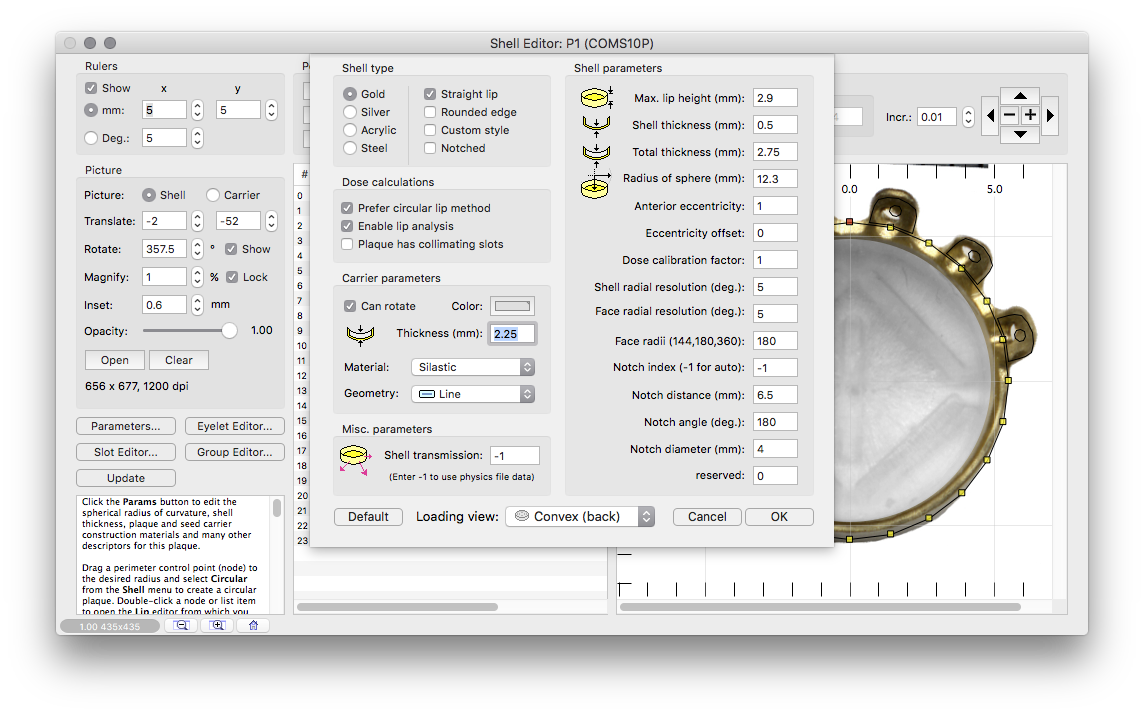Click the zoom out magnifier icon
The height and width of the screenshot is (715, 1144).
pos(182,625)
